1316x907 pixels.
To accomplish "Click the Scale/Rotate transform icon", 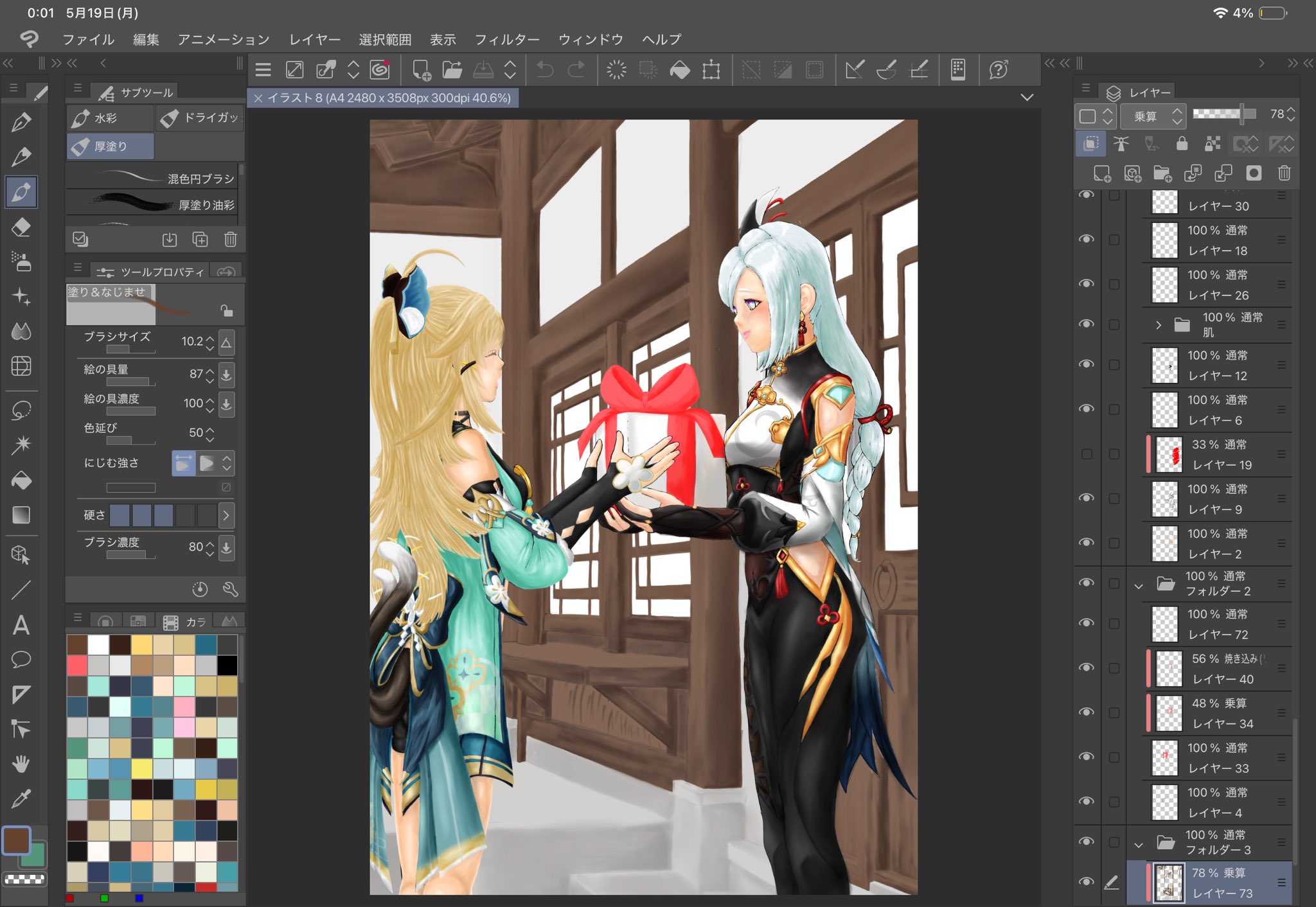I will (711, 69).
